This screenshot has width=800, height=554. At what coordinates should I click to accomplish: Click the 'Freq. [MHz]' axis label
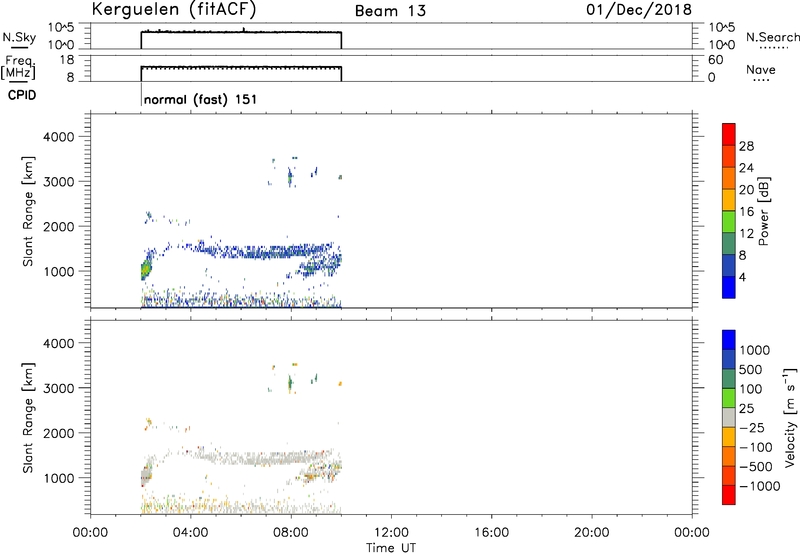click(19, 68)
